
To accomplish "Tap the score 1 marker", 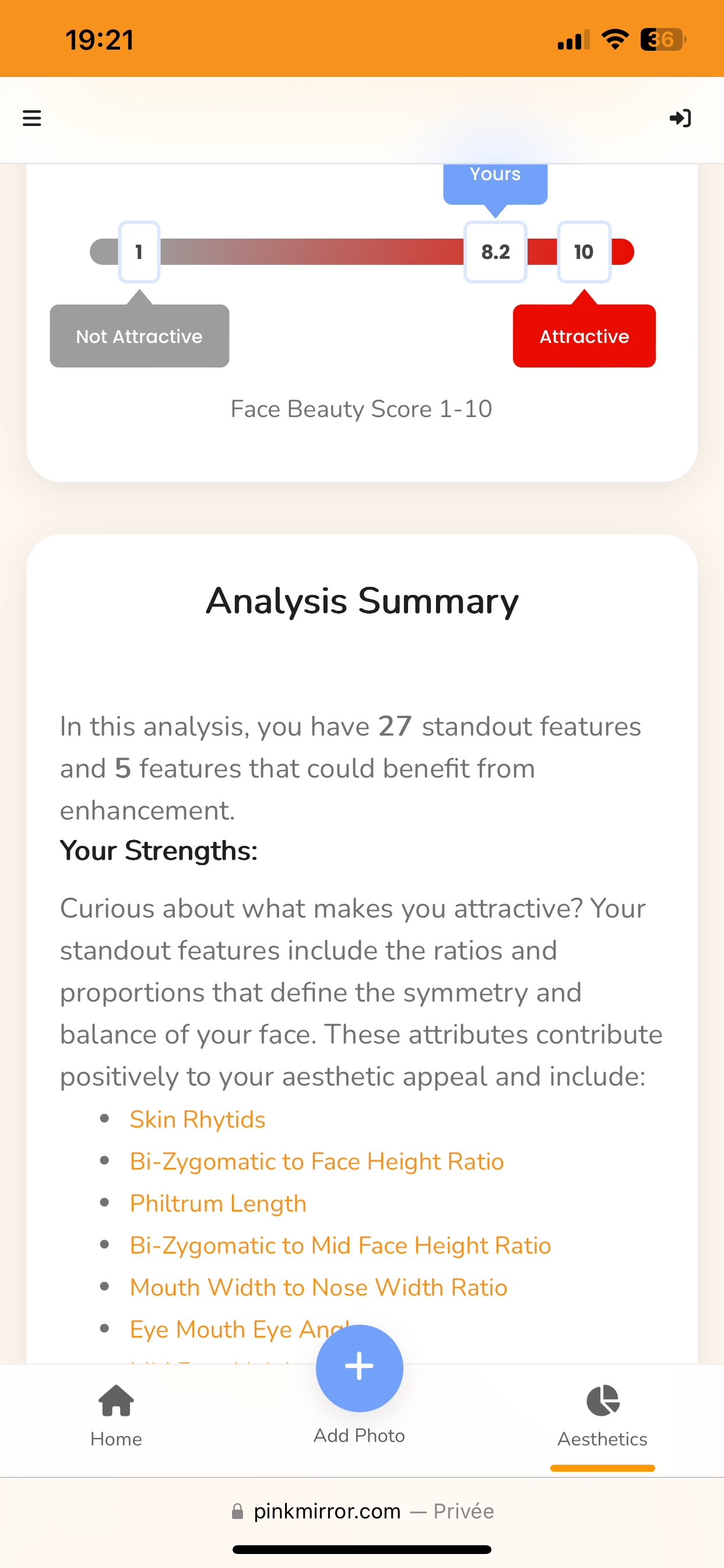I will click(139, 252).
